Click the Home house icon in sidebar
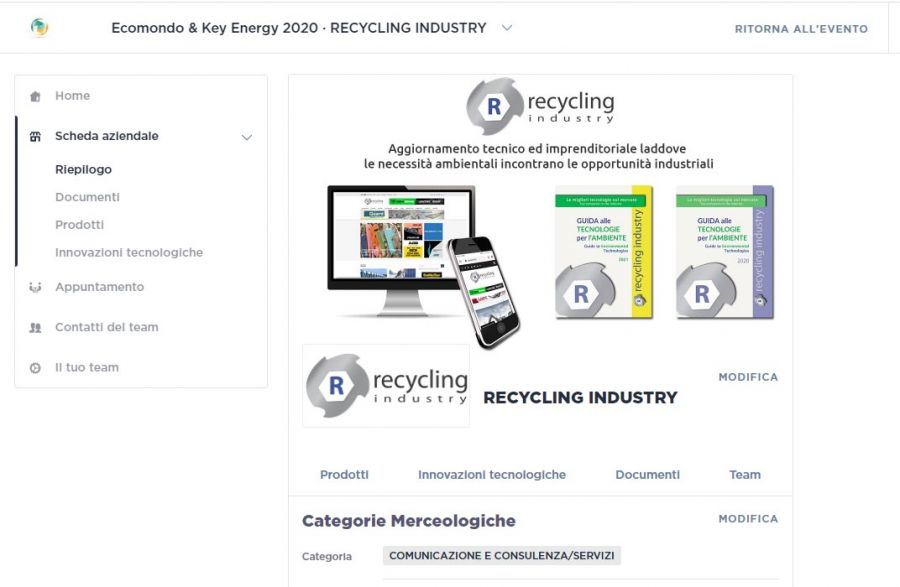The image size is (900, 587). pyautogui.click(x=36, y=97)
